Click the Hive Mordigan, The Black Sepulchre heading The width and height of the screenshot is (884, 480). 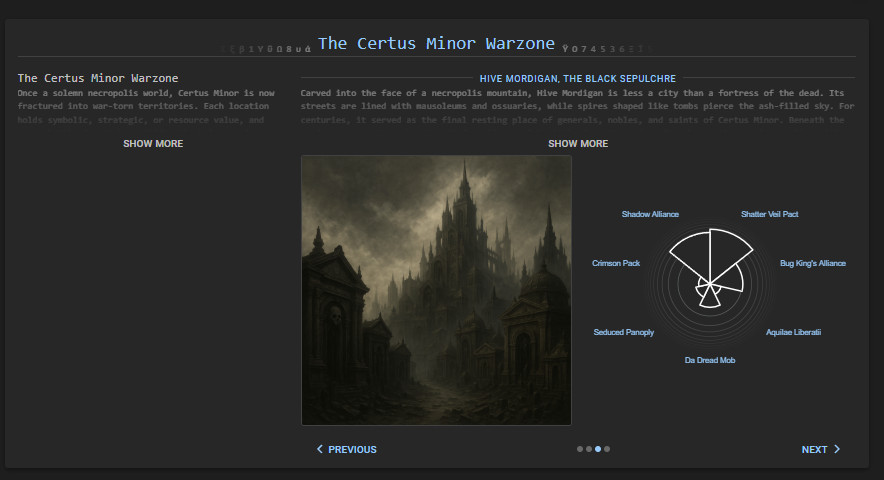578,78
